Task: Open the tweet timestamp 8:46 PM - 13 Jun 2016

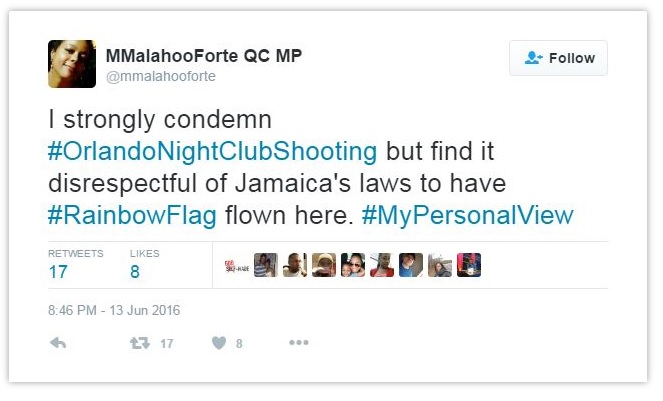Action: pos(114,310)
